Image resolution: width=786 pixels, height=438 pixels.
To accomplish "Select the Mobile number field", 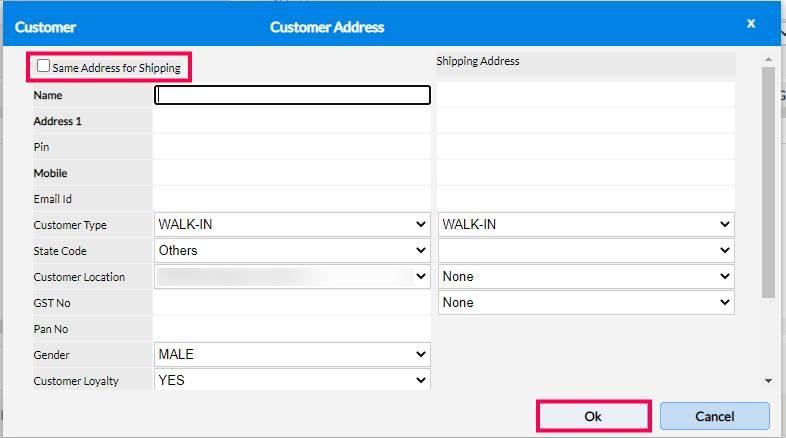I will pyautogui.click(x=292, y=173).
